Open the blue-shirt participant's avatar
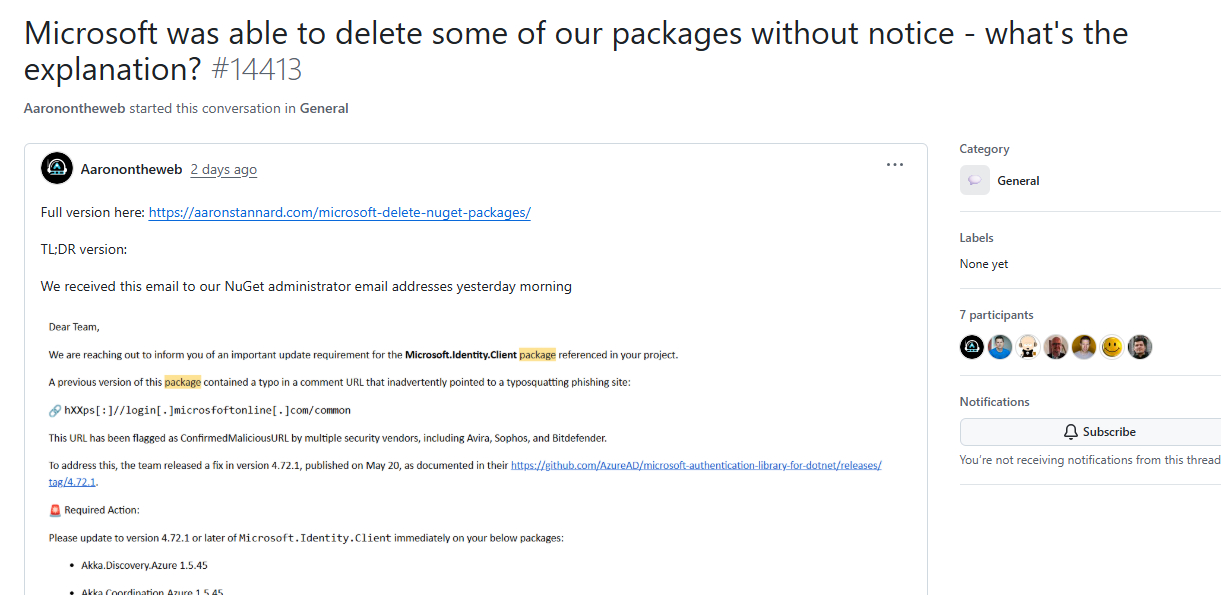Viewport: 1221px width, 595px height. [1000, 347]
